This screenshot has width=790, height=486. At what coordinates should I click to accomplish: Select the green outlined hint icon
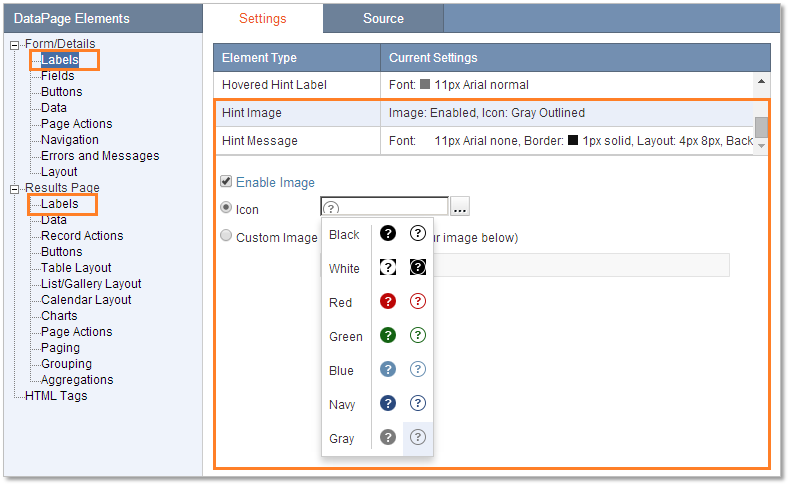coord(418,336)
